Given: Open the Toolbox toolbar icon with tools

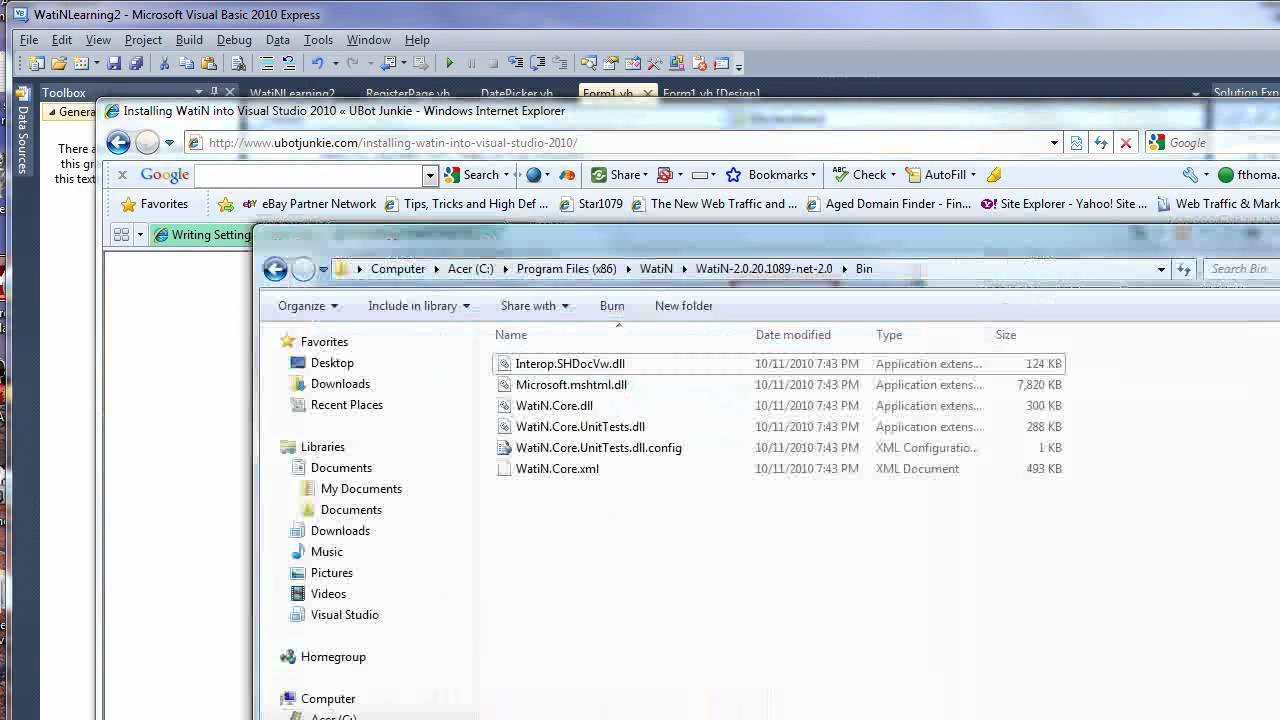Looking at the screenshot, I should pos(655,64).
